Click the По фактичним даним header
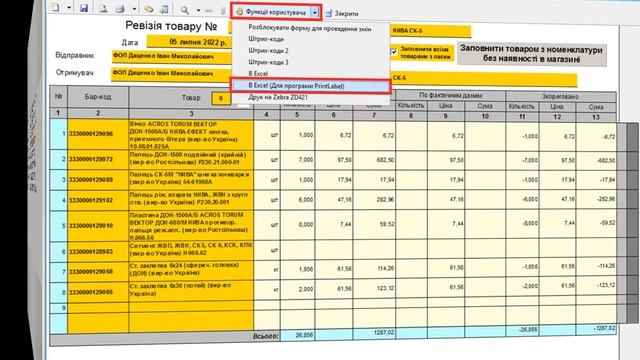The width and height of the screenshot is (640, 360). 450,96
